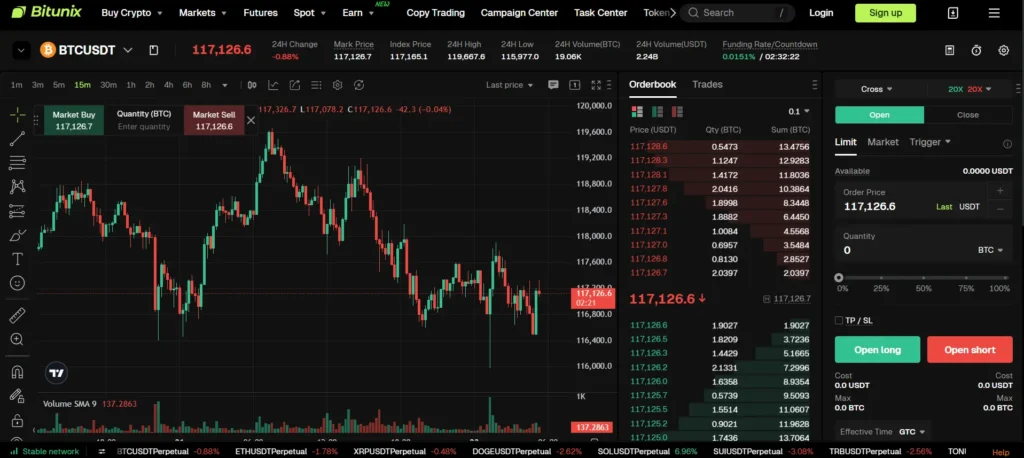1024x458 pixels.
Task: Expand the more timeframes dropdown arrow
Action: coord(225,85)
